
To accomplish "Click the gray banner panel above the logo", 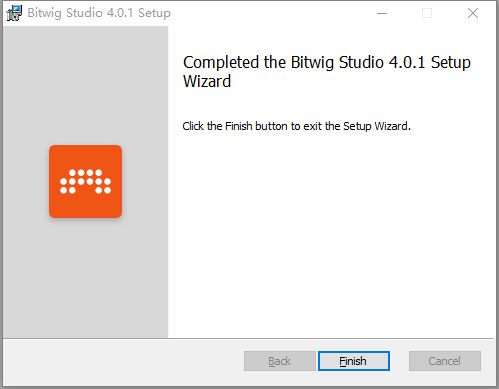I will [x=85, y=85].
